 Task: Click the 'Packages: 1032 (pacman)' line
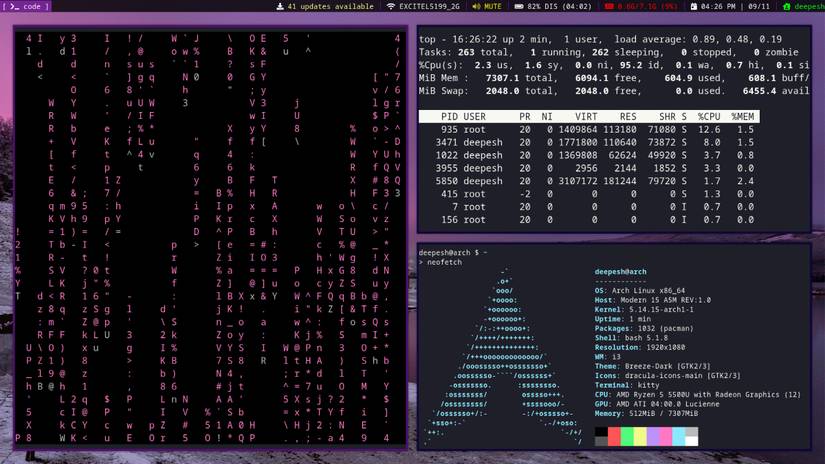[644, 328]
